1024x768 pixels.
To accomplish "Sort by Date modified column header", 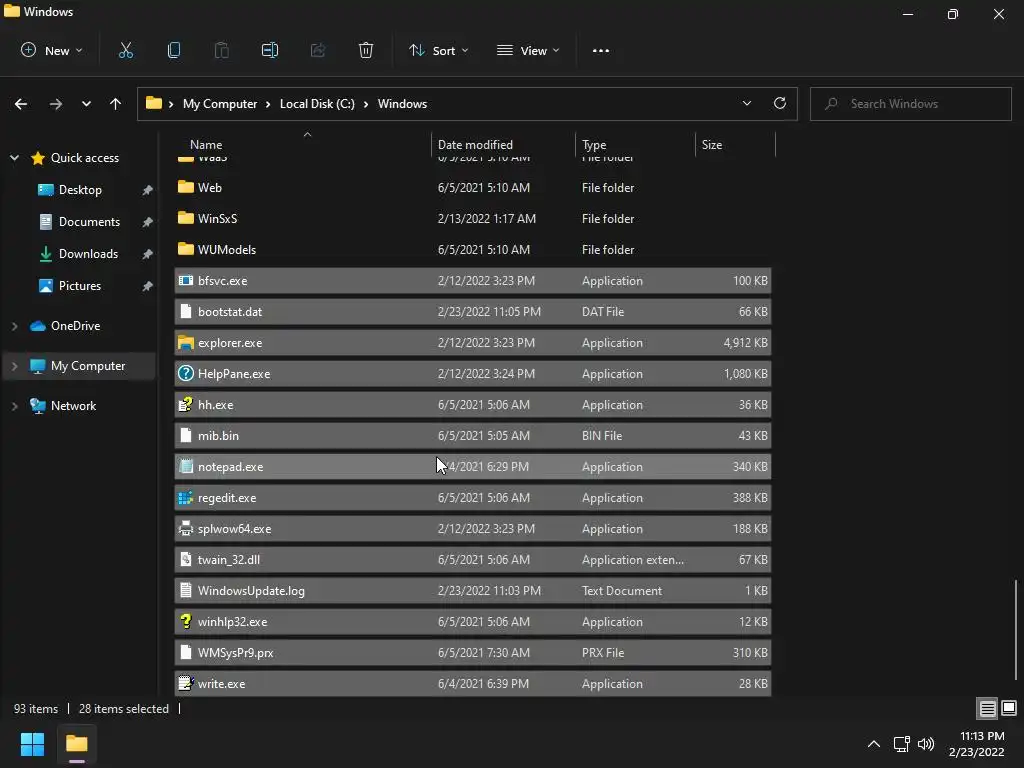I will (x=503, y=144).
